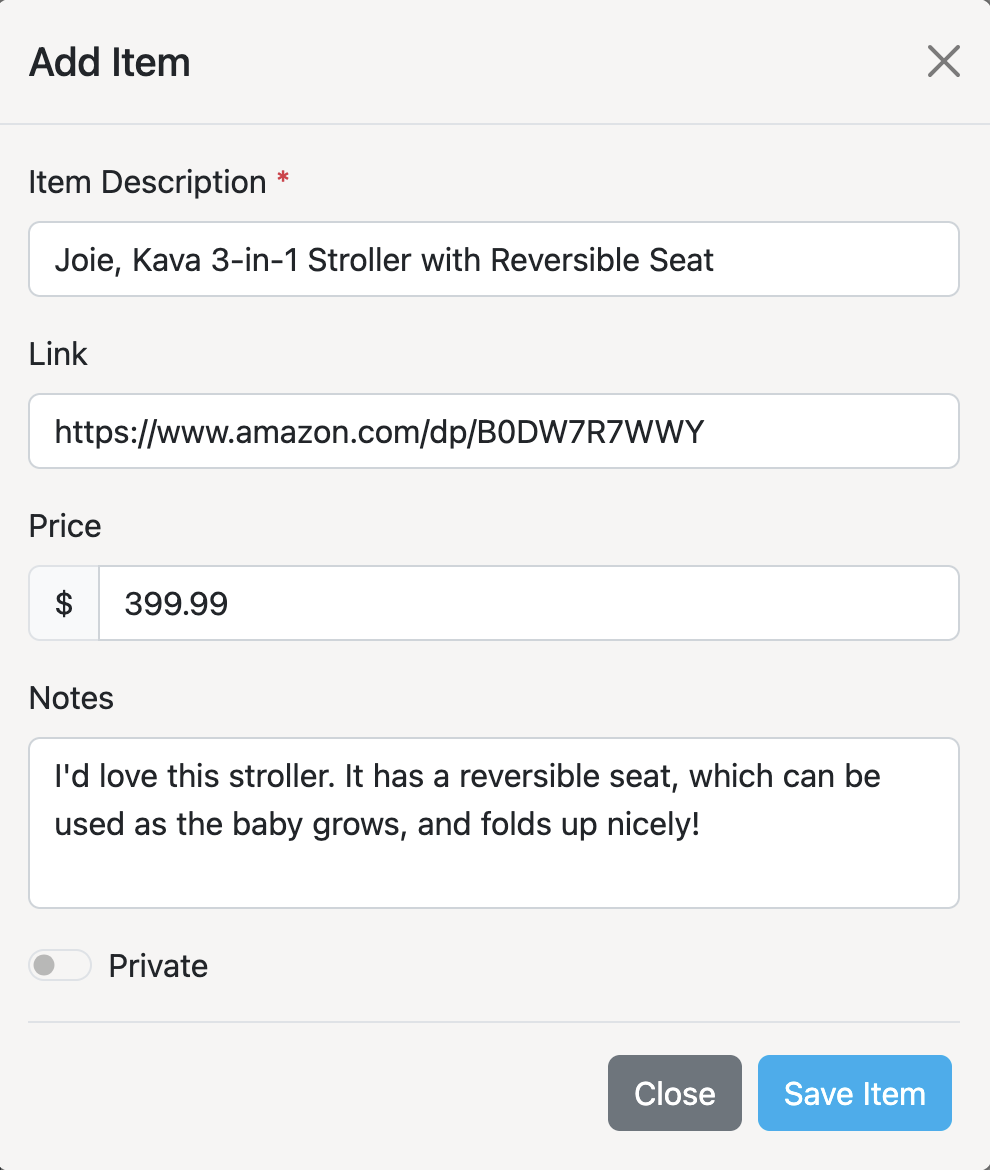Click the Link field label
The width and height of the screenshot is (990, 1170).
[57, 353]
